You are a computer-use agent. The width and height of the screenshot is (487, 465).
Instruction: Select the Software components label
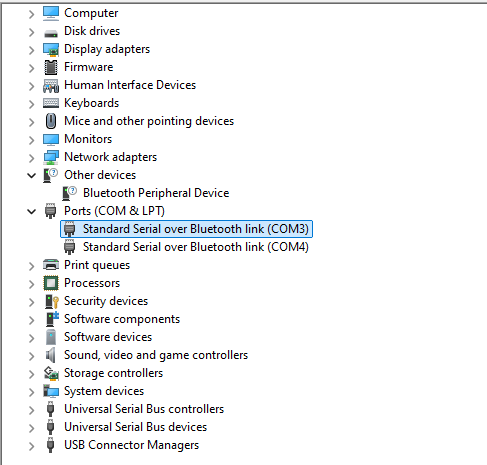tap(122, 319)
